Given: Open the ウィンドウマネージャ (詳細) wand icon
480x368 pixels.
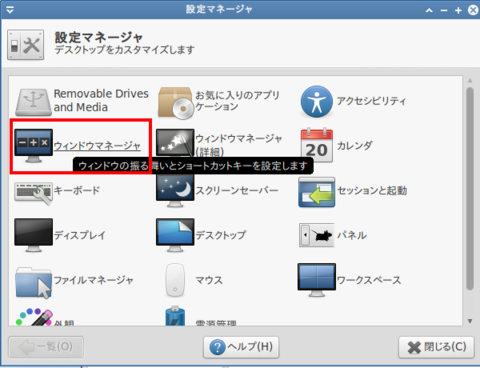Looking at the screenshot, I should [175, 143].
